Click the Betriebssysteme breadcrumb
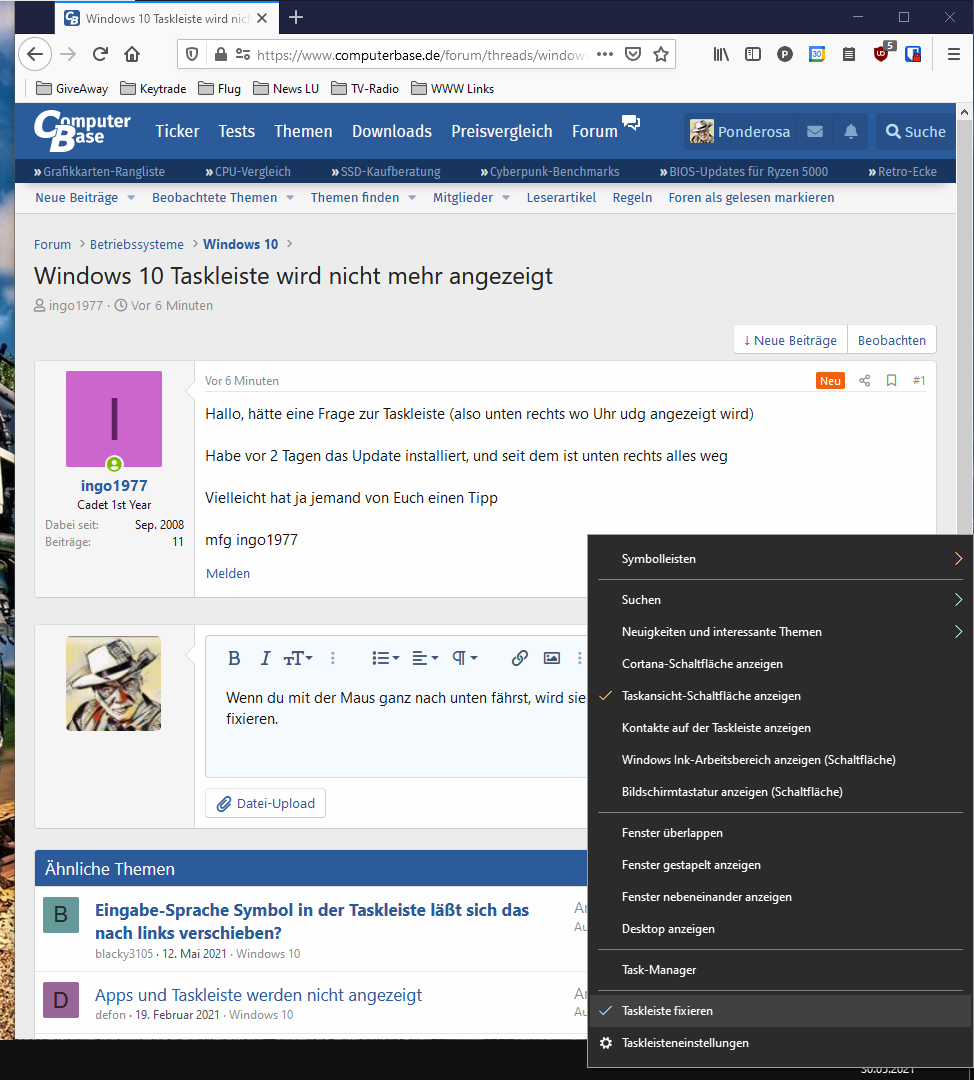Viewport: 974px width, 1080px height. pos(136,245)
